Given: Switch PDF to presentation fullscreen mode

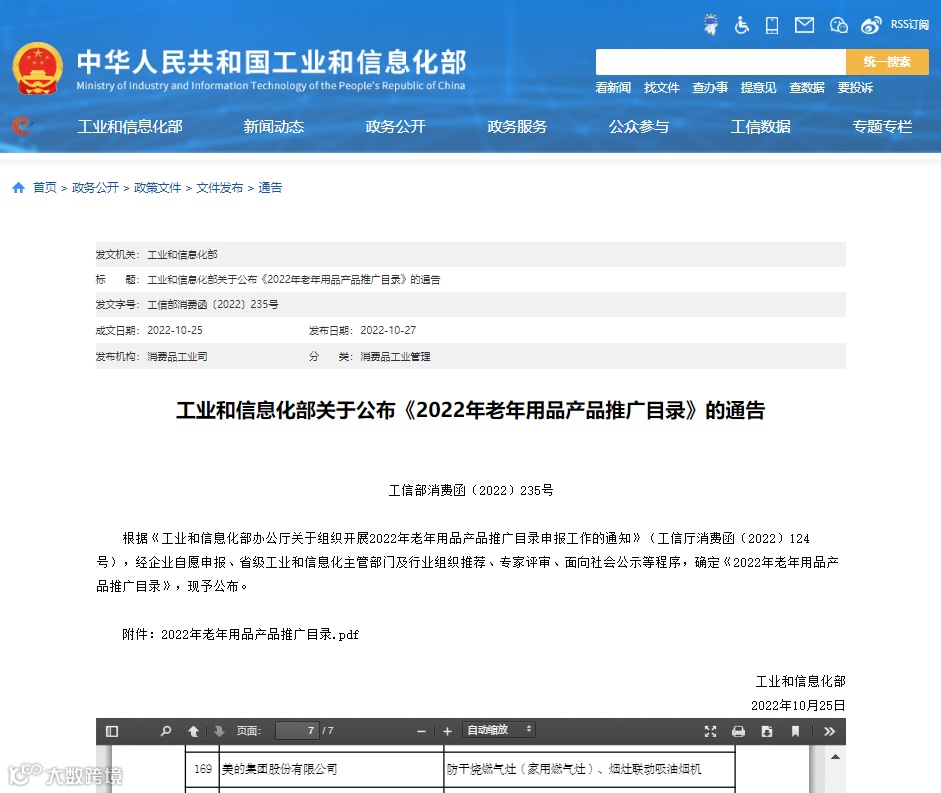Looking at the screenshot, I should [711, 731].
